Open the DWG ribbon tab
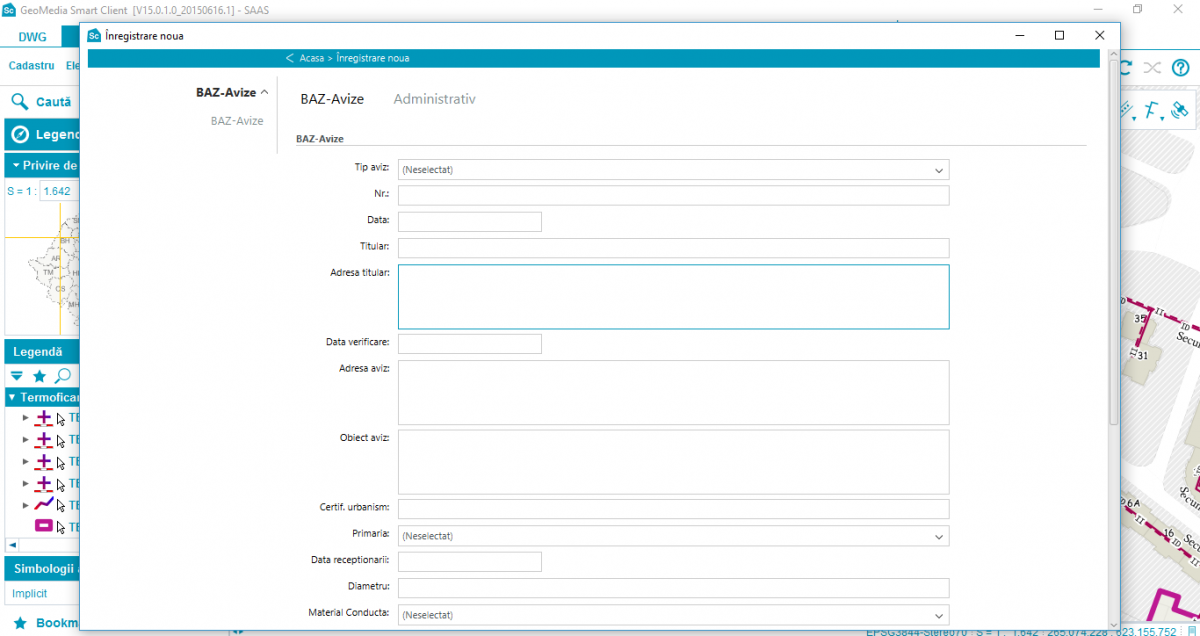 click(32, 37)
